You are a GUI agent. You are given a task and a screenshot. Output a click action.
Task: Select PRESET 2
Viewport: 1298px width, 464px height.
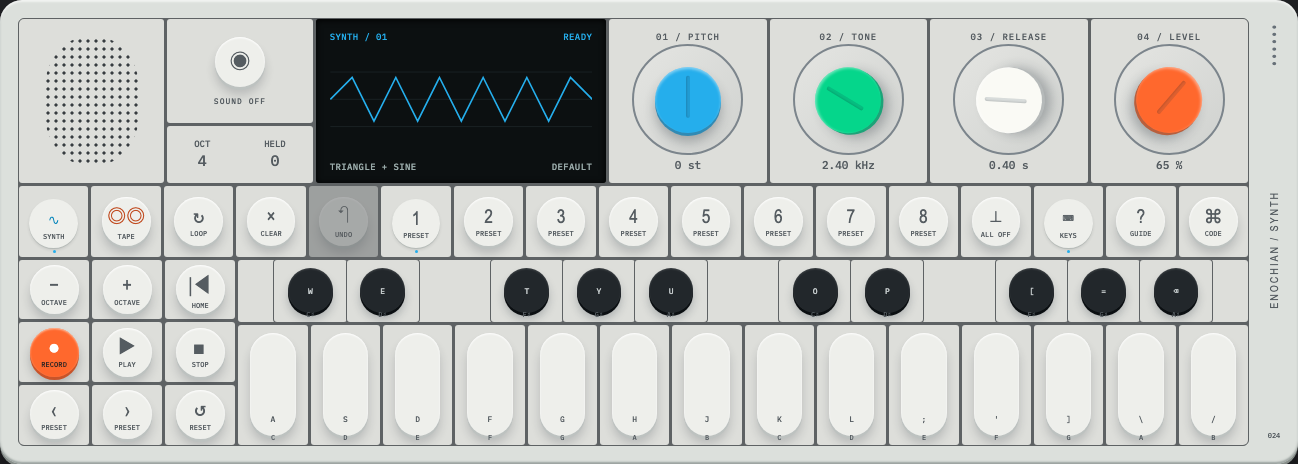(x=488, y=222)
